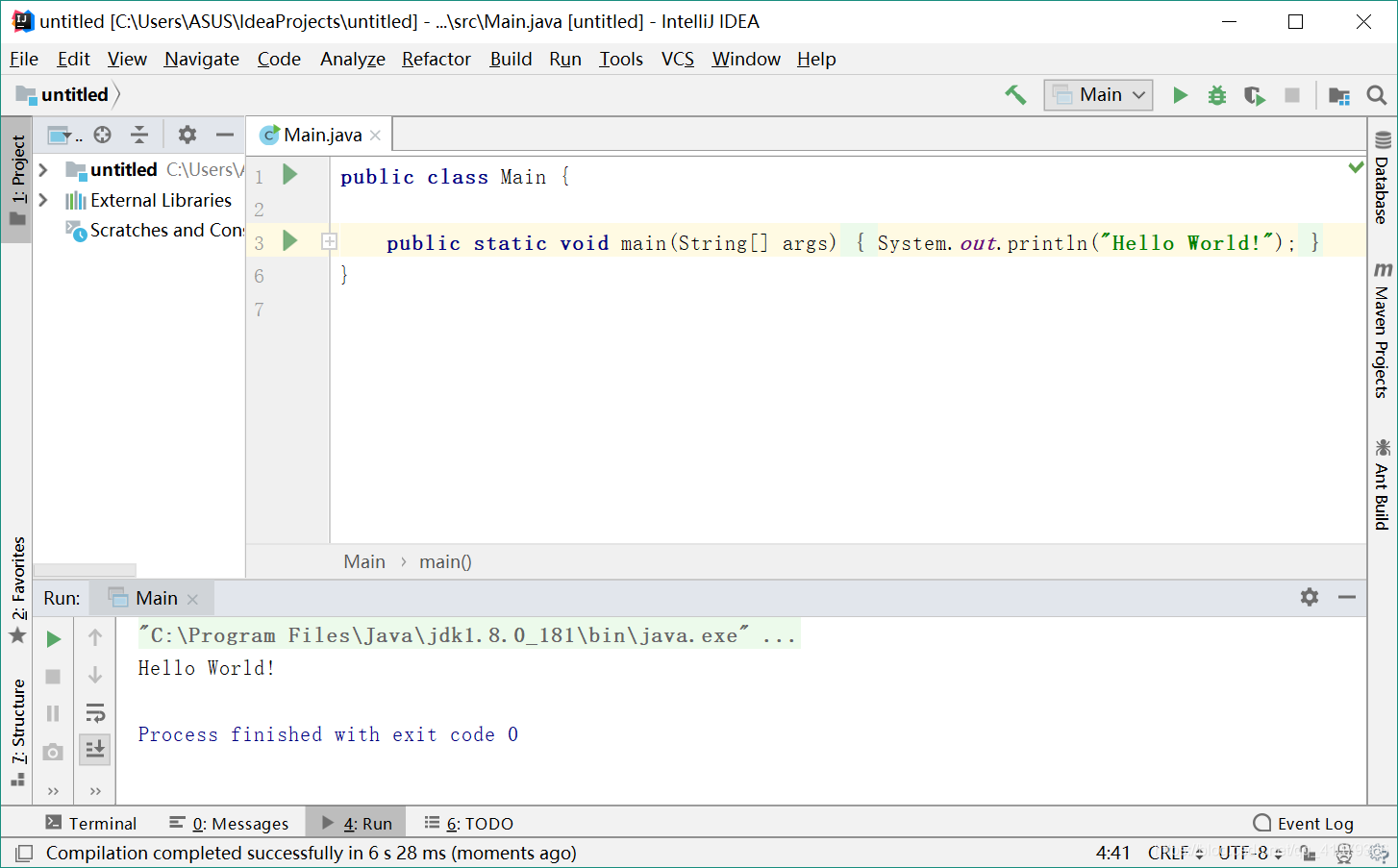
Task: Run Main with the toolbar play button
Action: (x=1180, y=95)
